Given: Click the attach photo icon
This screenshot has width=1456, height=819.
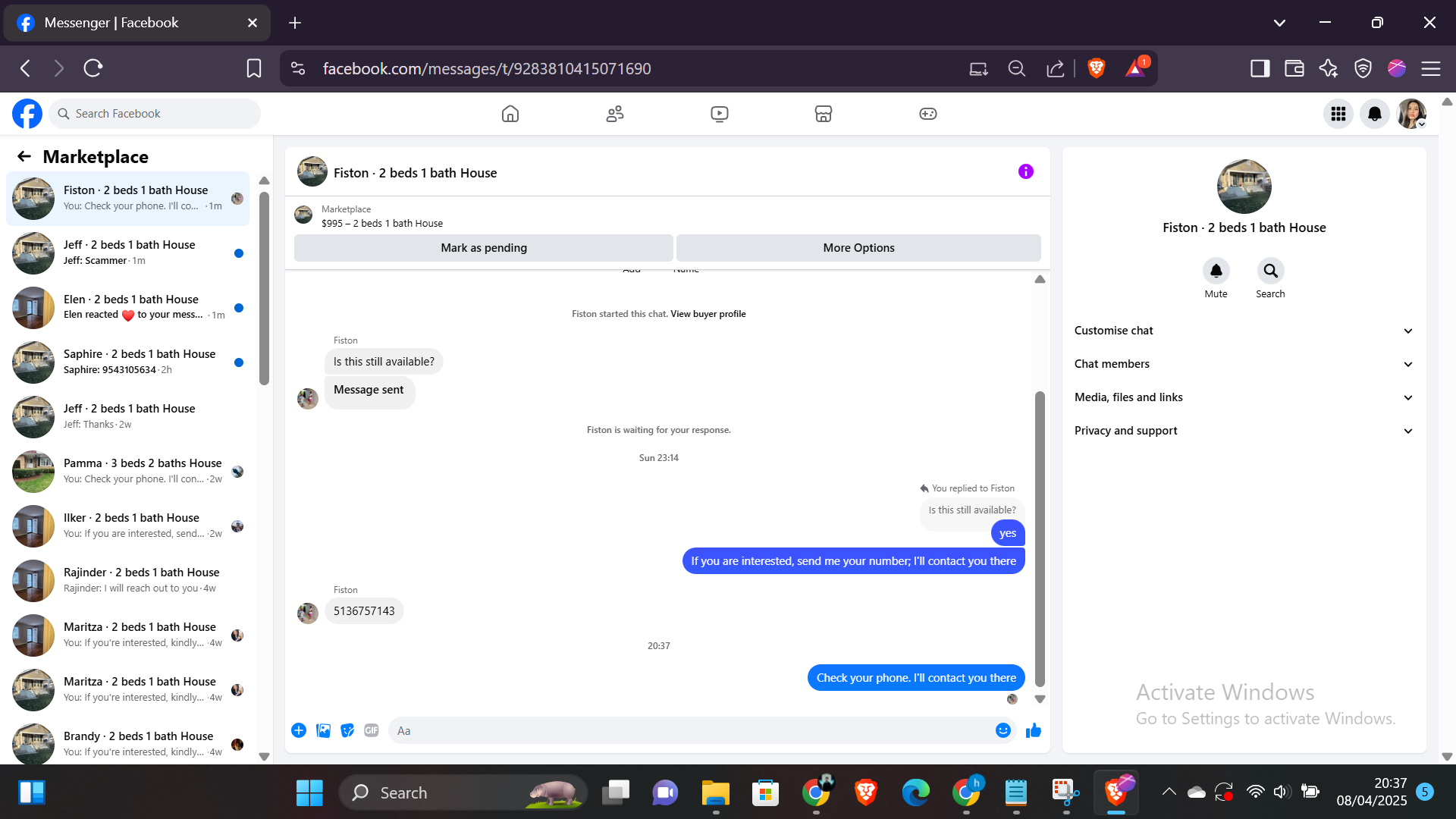Looking at the screenshot, I should tap(323, 730).
